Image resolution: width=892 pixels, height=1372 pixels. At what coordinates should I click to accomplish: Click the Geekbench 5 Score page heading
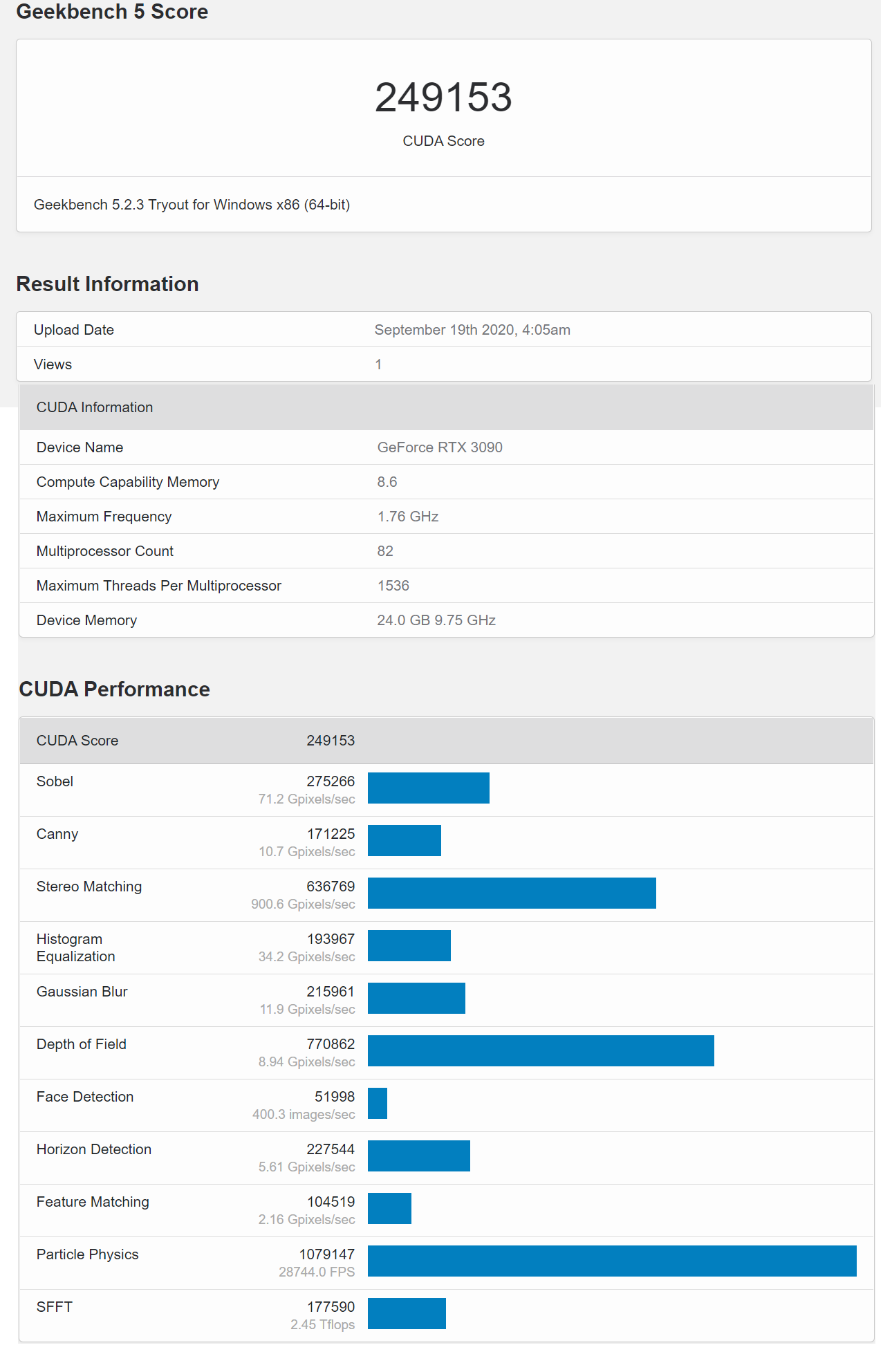click(x=112, y=12)
